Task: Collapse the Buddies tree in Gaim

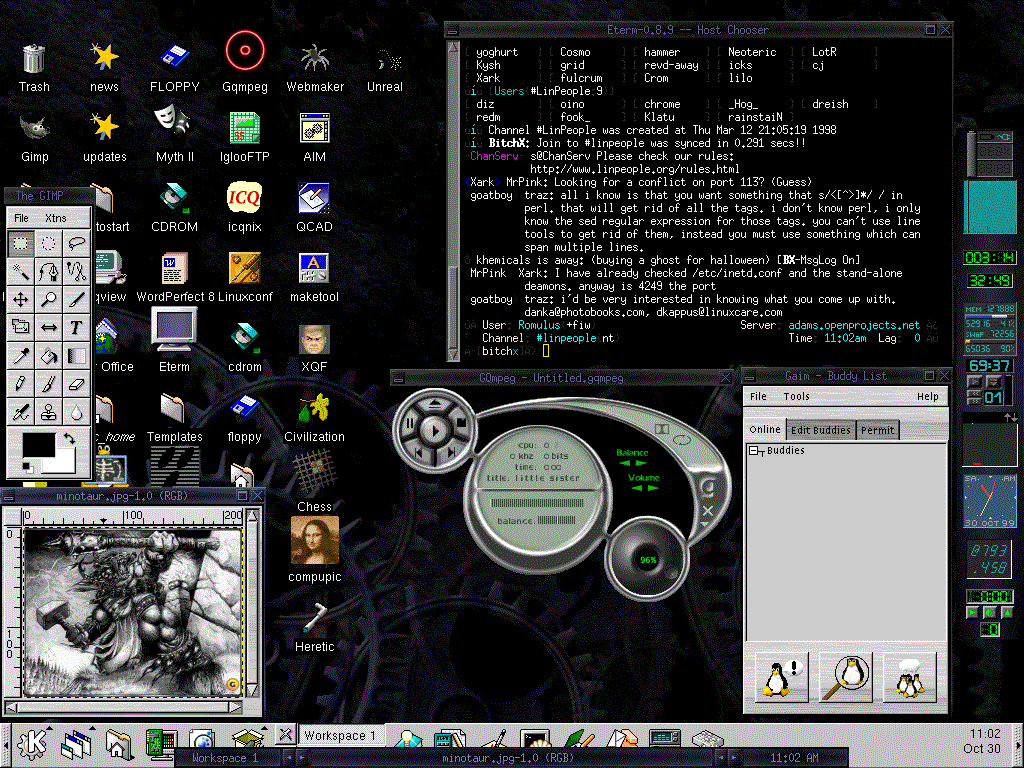Action: tap(754, 451)
